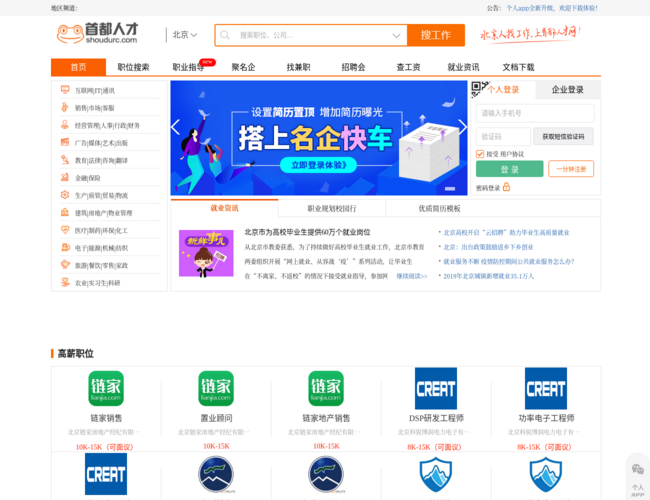Toggle the 接受用户协议 checkbox

[x=480, y=154]
